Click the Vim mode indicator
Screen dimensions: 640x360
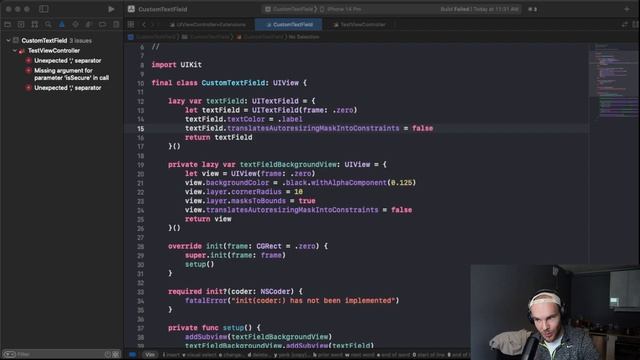pos(150,354)
